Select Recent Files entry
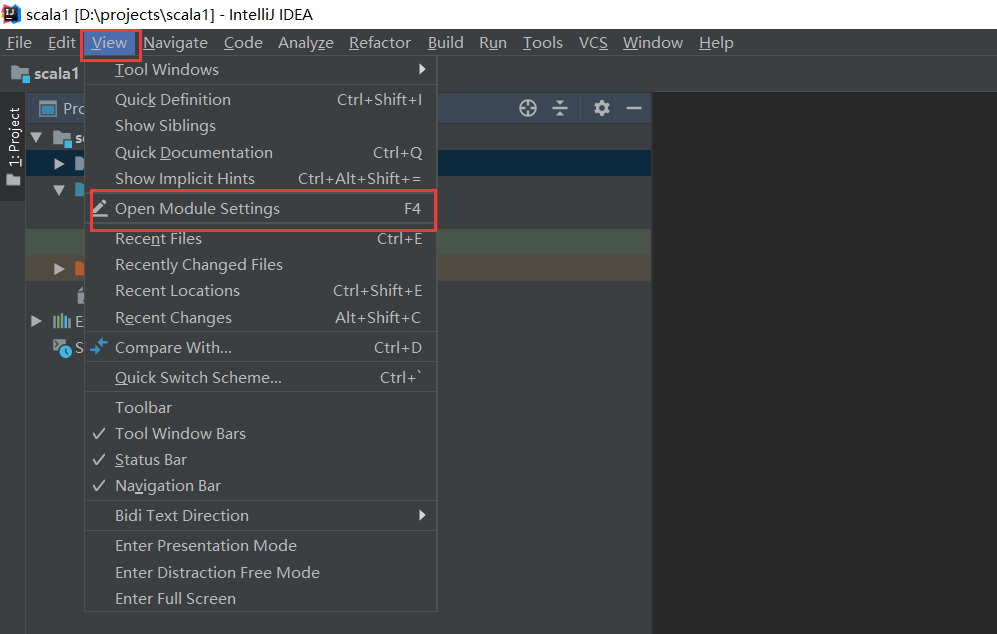Screen dimensions: 997x634 pyautogui.click(x=261, y=238)
